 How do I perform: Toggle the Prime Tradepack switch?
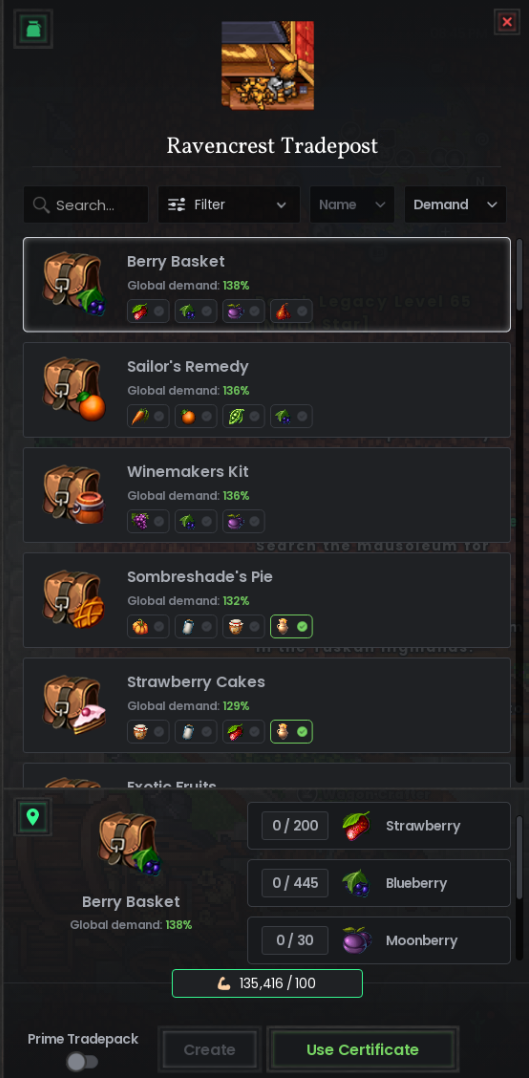82,1062
